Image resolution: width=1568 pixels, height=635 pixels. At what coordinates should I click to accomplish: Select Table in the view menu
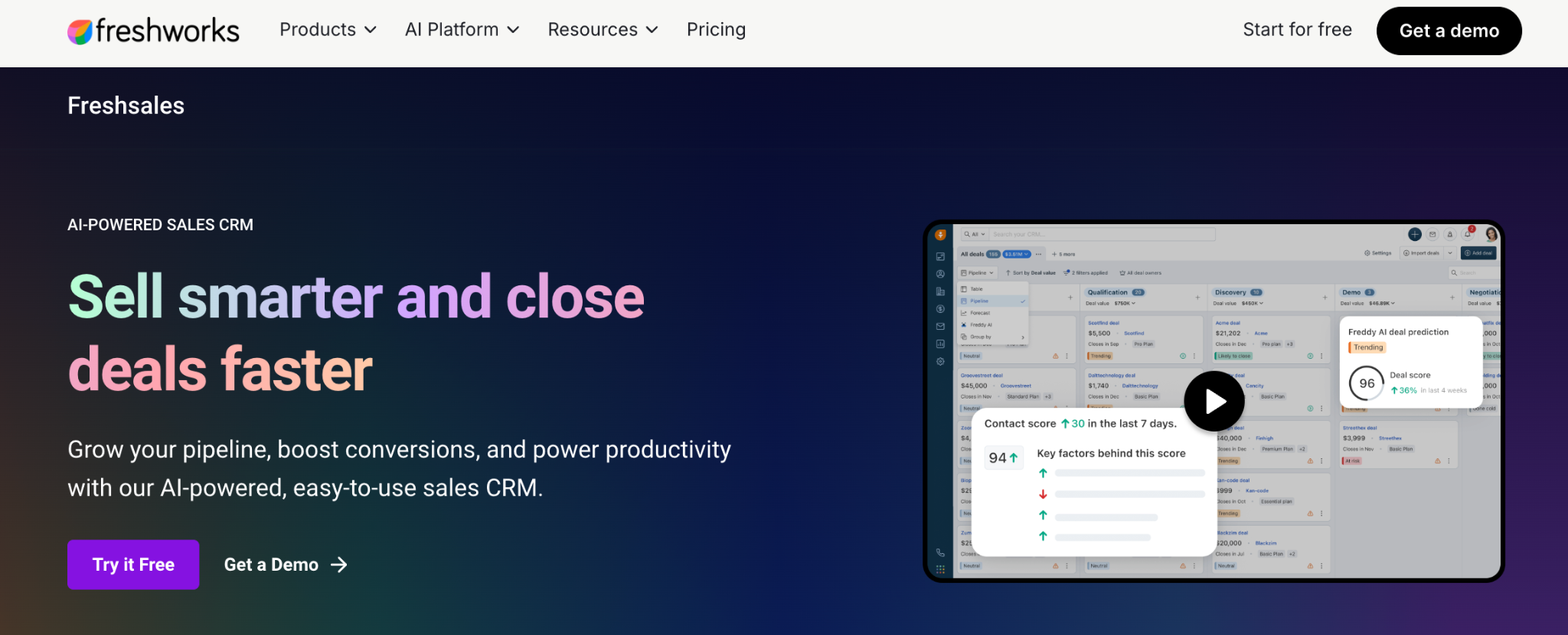coord(992,289)
